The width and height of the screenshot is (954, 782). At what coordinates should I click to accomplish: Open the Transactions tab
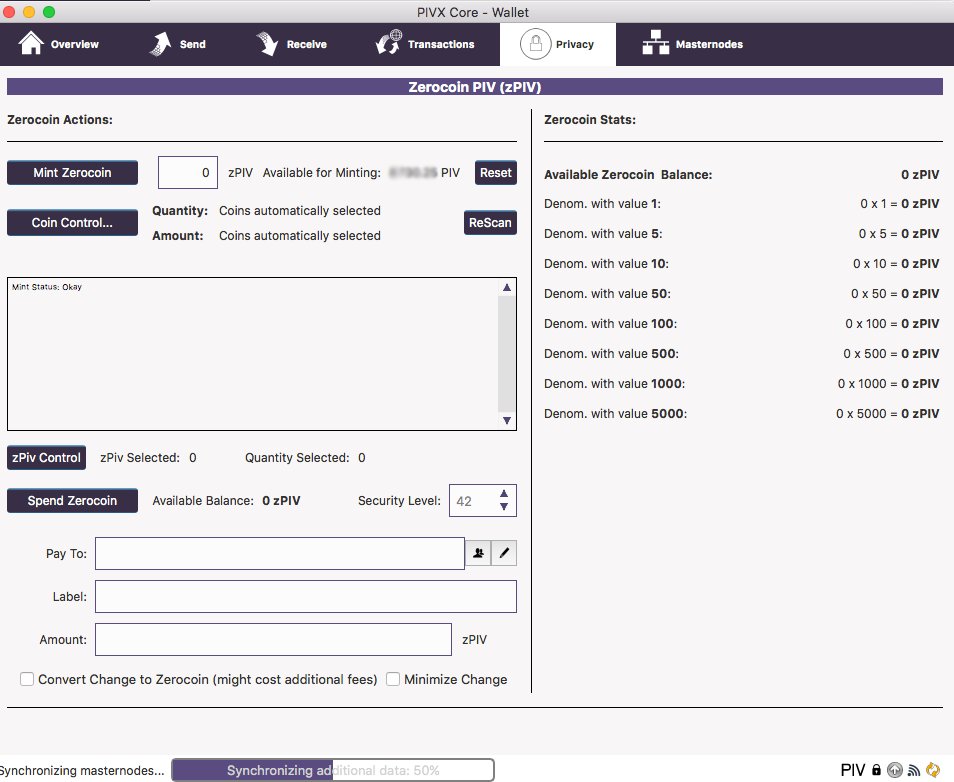pyautogui.click(x=425, y=44)
